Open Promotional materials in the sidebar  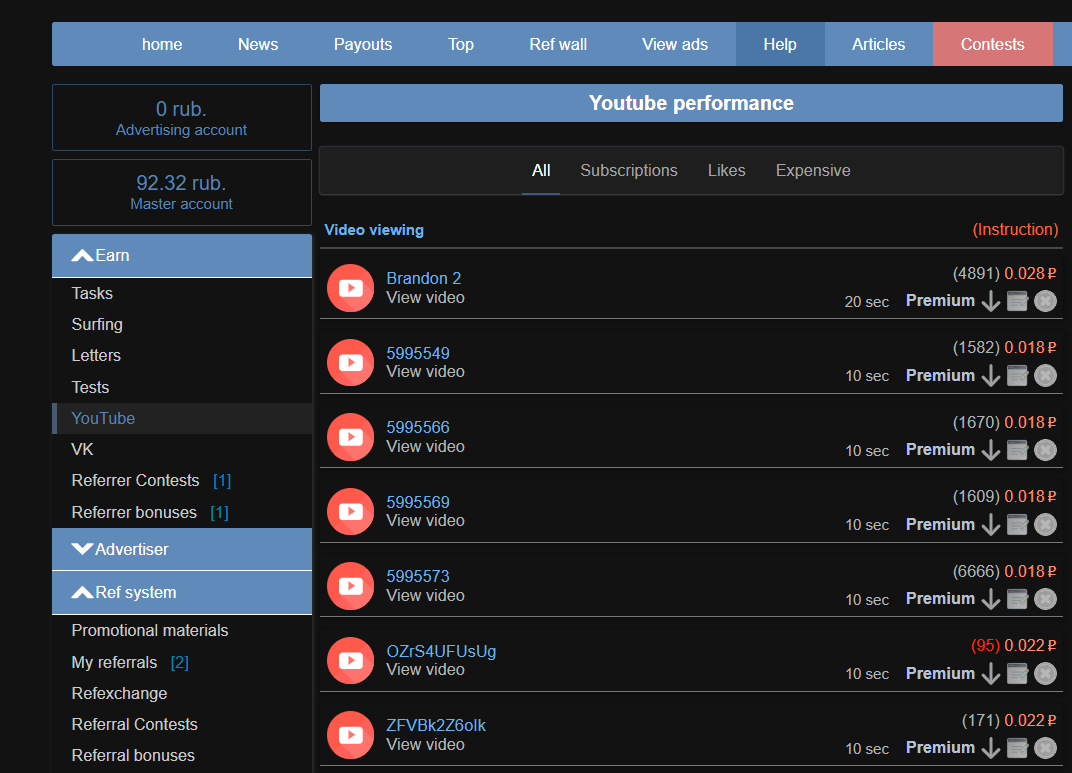pos(150,631)
